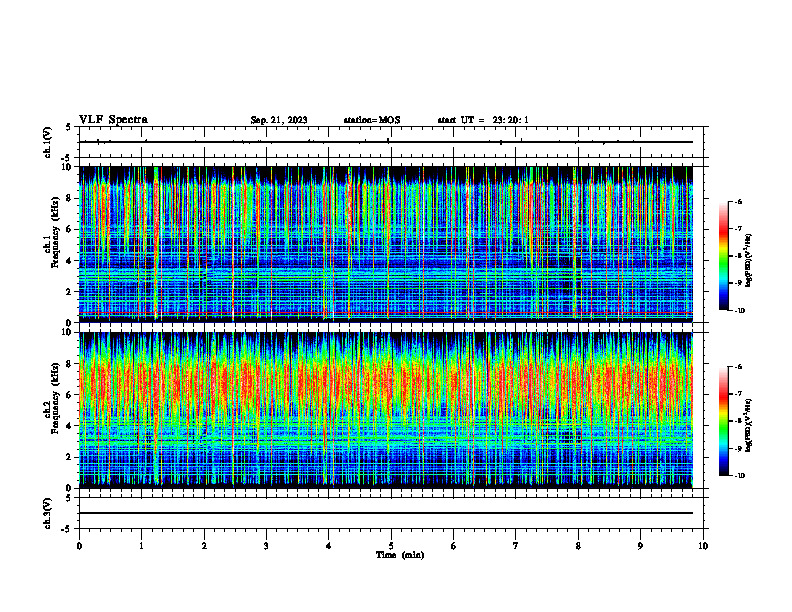Screen dimensions: 792x612
Task: Click time axis tick label "3"
Action: (x=266, y=546)
